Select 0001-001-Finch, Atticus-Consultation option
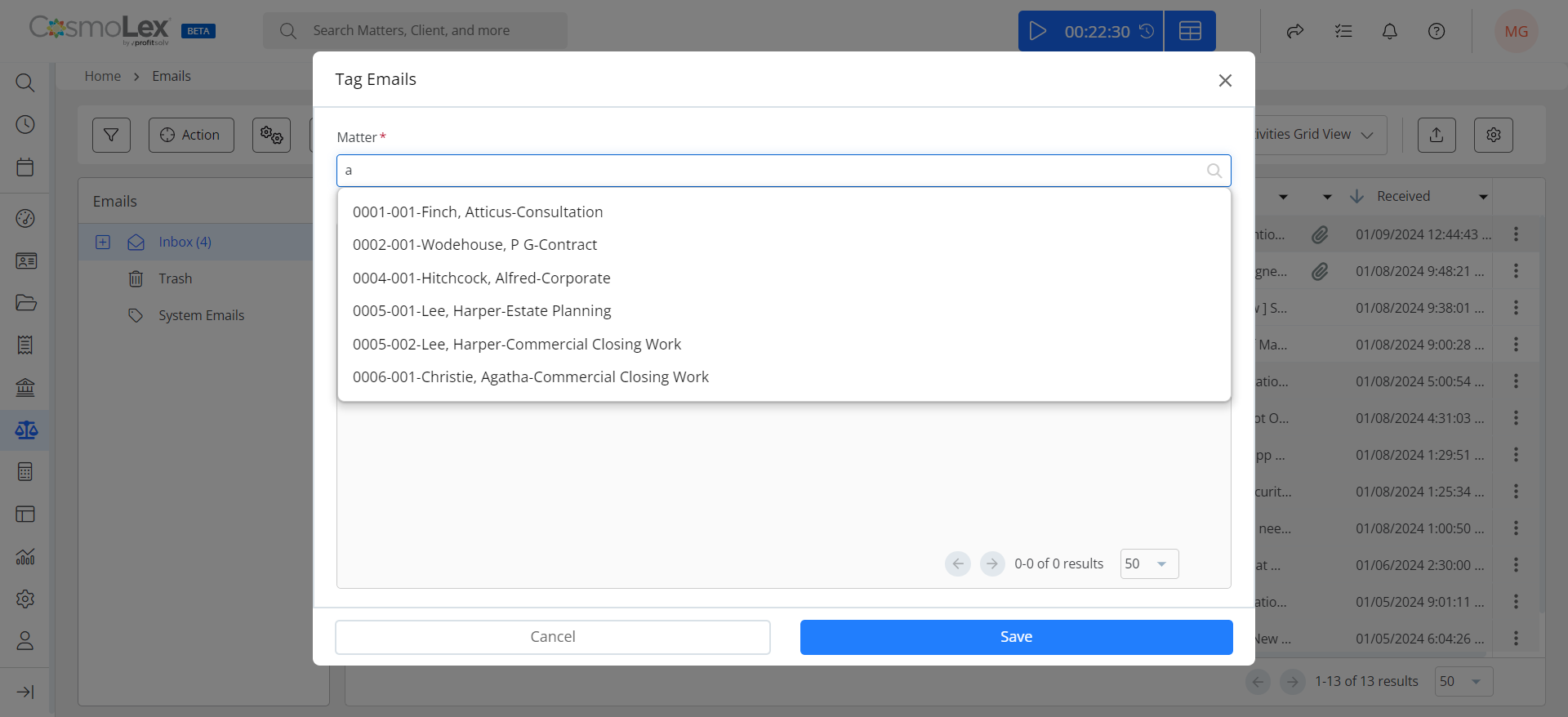Viewport: 1568px width, 717px height. (478, 212)
